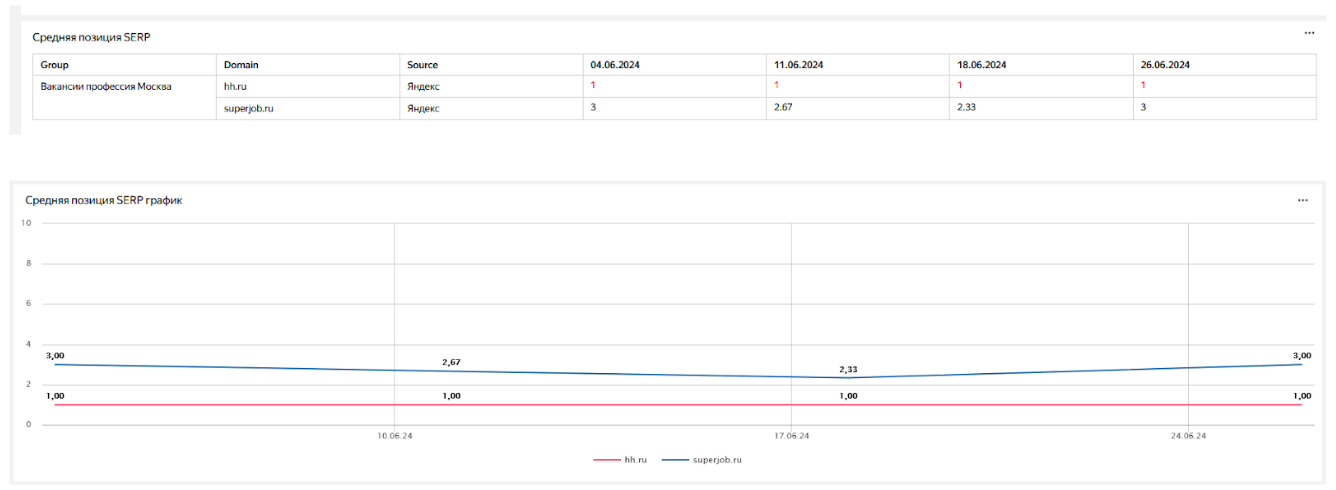Click the 04.06.2024 column header
Image resolution: width=1336 pixels, height=490 pixels.
(x=615, y=65)
